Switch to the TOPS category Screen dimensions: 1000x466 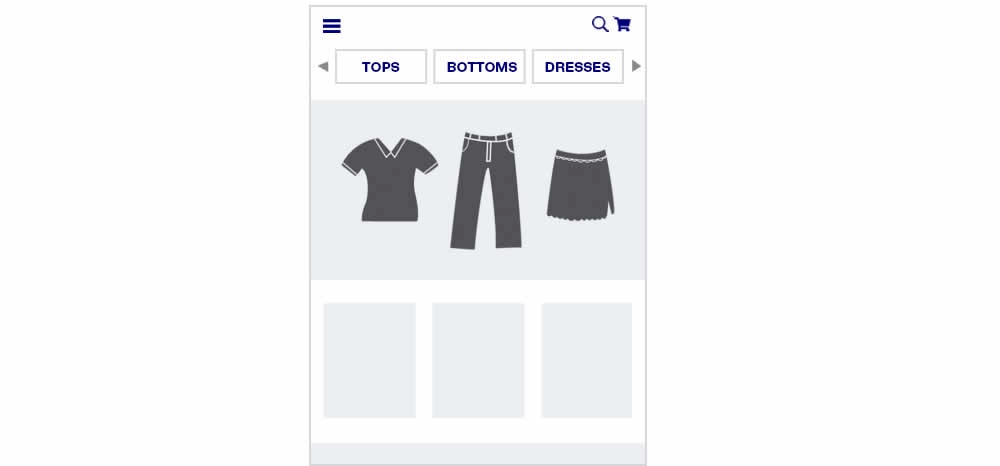381,66
